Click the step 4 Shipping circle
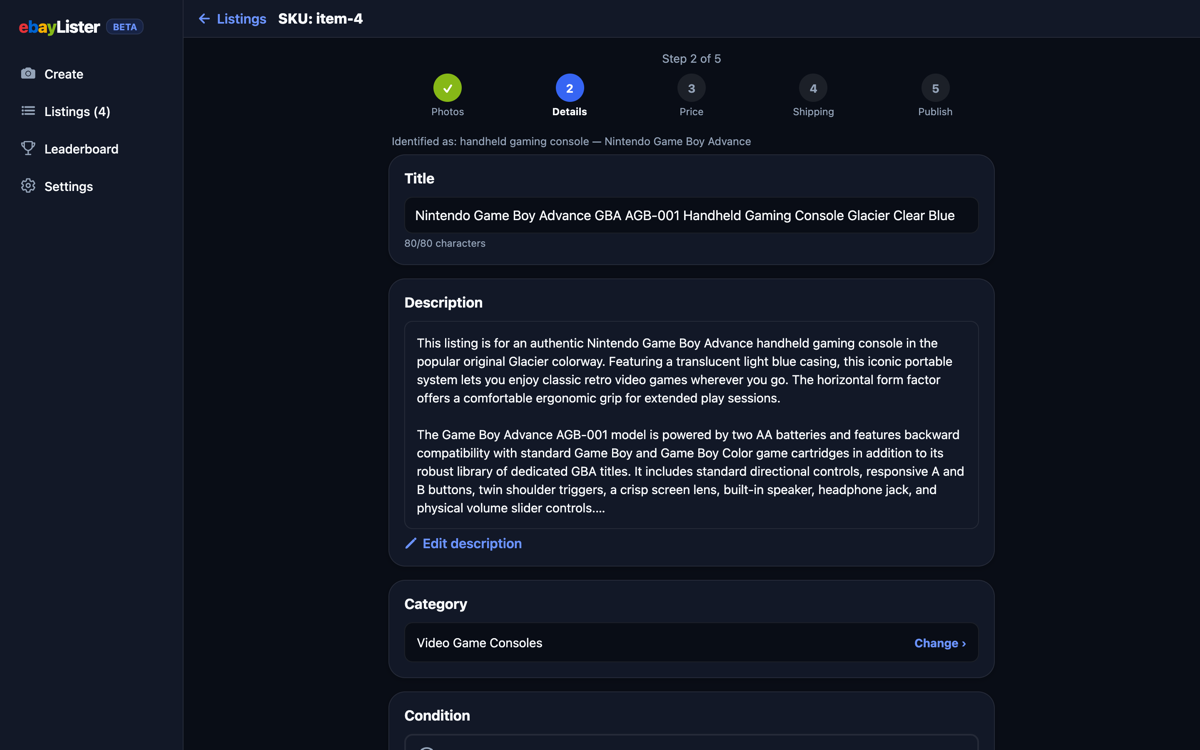 click(813, 88)
